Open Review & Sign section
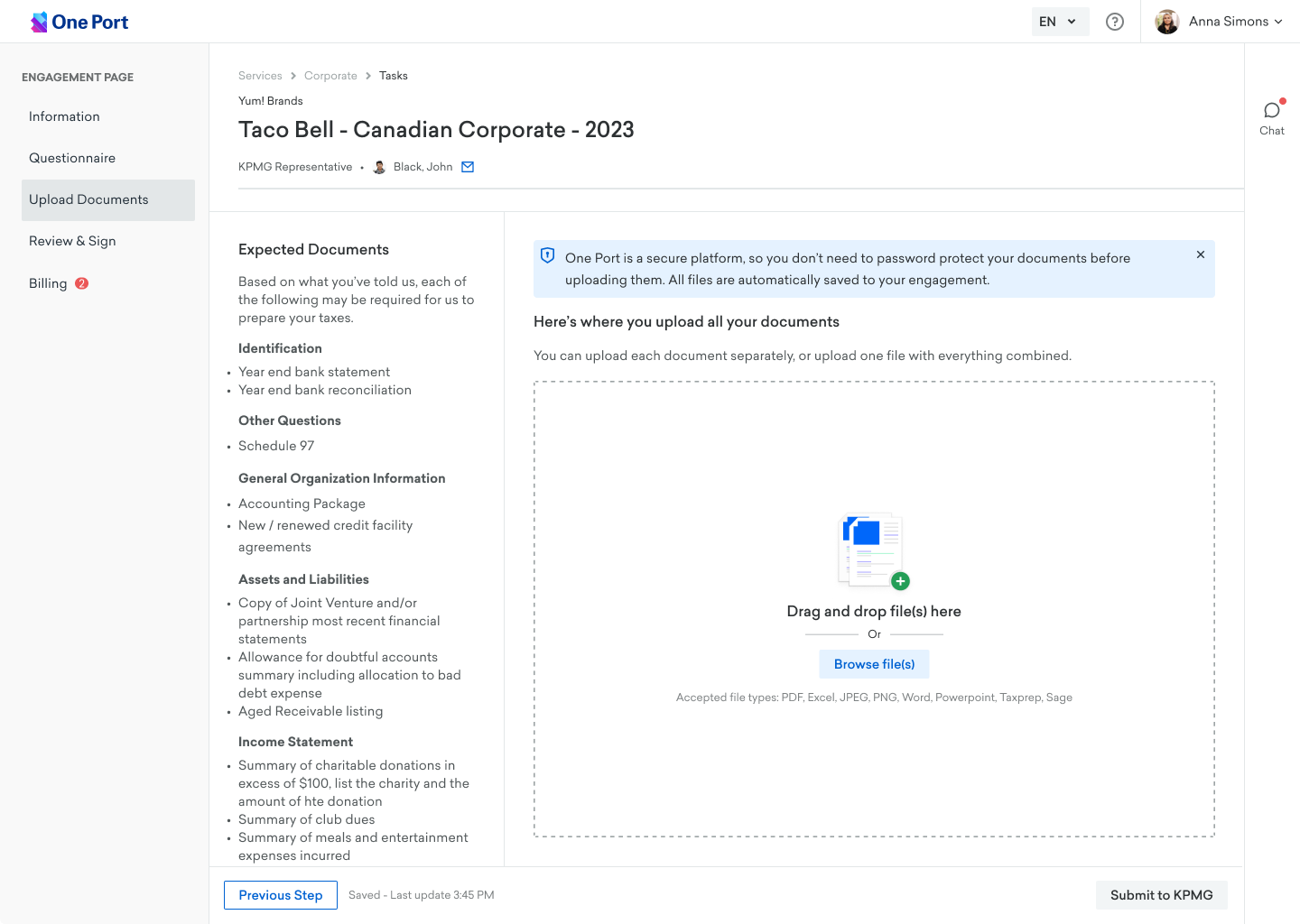The width and height of the screenshot is (1300, 924). pos(108,241)
